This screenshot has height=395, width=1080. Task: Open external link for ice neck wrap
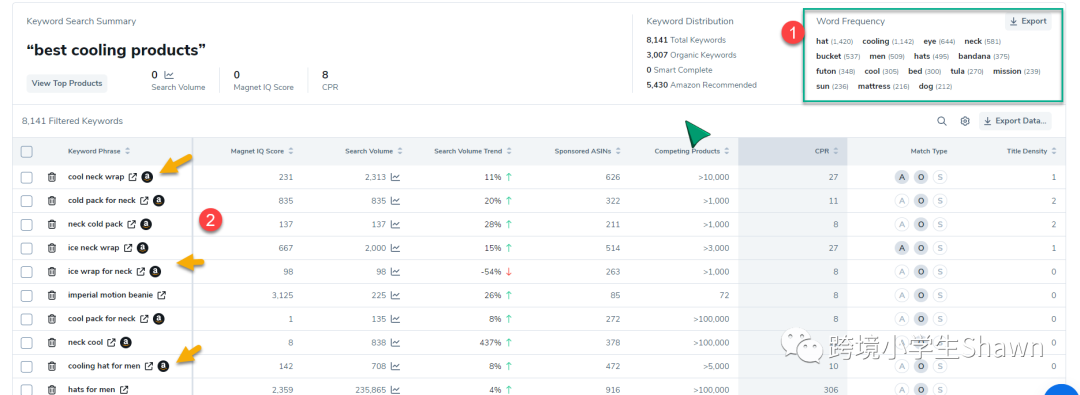pyautogui.click(x=129, y=247)
